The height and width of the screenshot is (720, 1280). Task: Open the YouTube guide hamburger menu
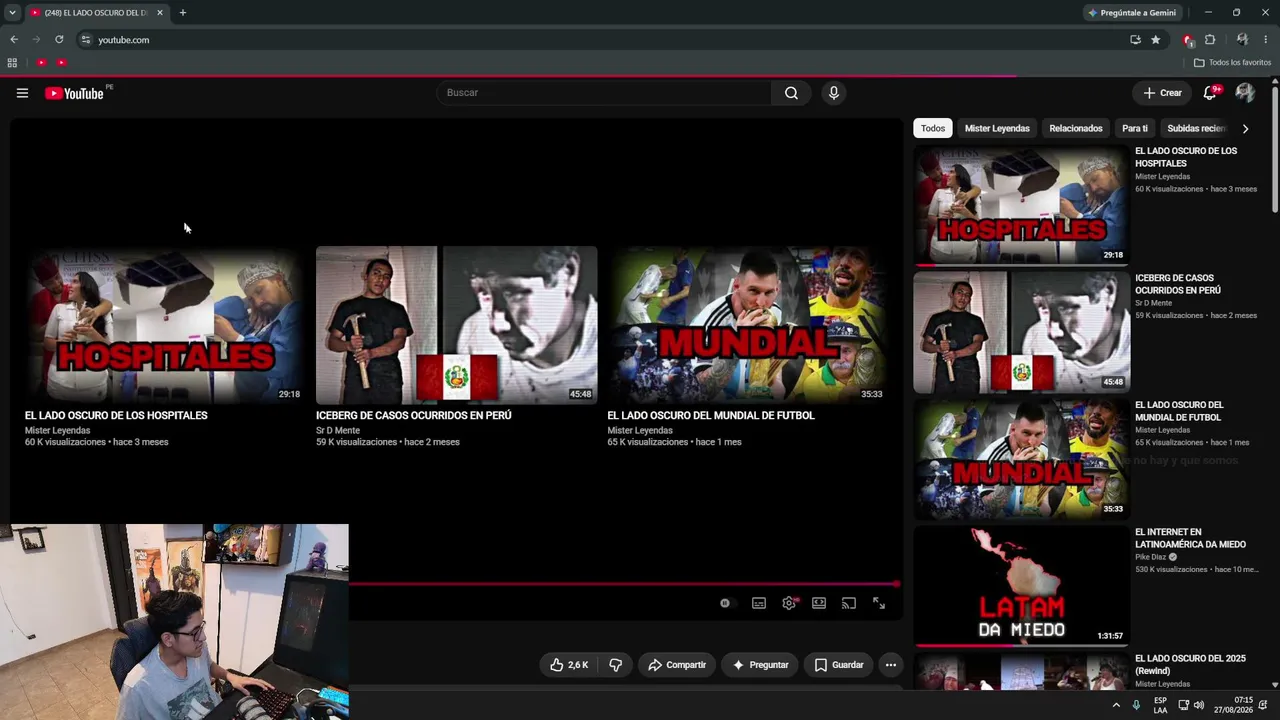22,93
